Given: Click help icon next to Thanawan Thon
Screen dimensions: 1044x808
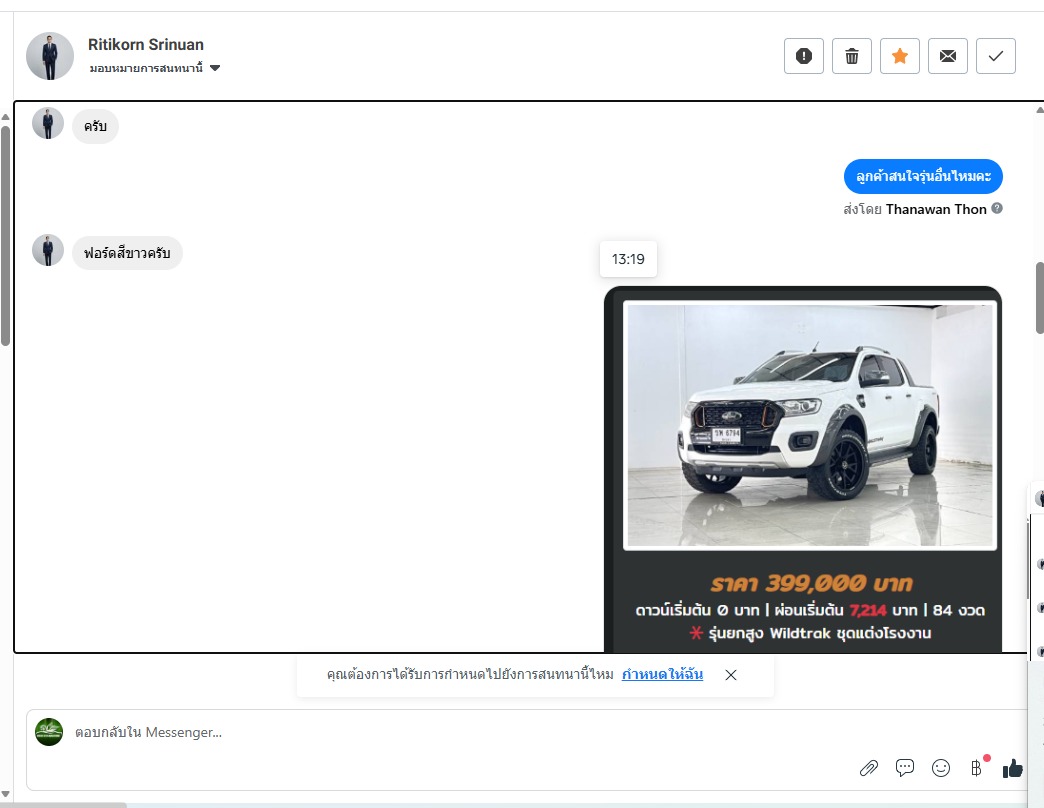Looking at the screenshot, I should pyautogui.click(x=997, y=208).
